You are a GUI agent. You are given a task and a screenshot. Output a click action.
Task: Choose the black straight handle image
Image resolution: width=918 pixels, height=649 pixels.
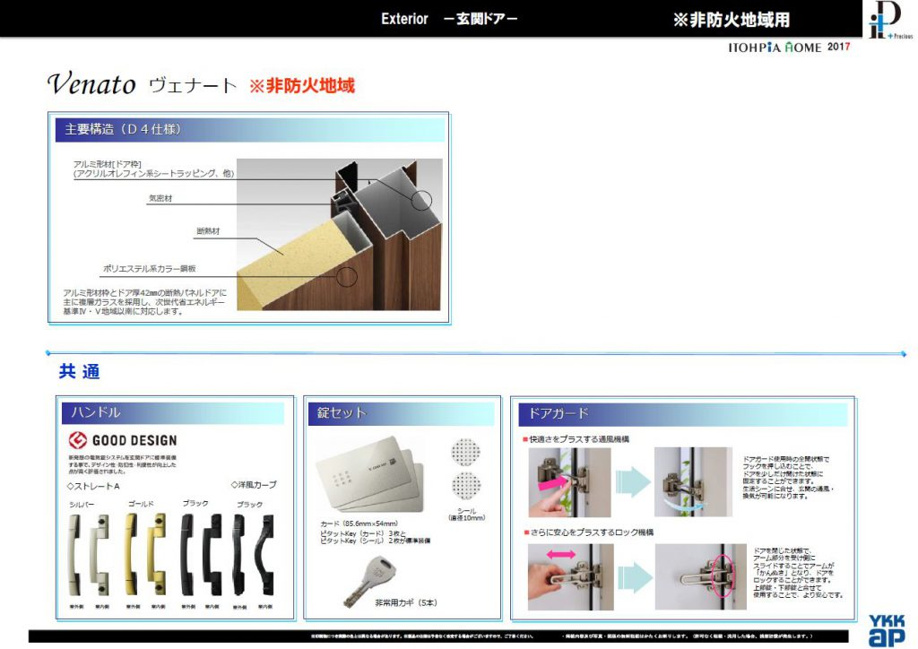point(201,554)
